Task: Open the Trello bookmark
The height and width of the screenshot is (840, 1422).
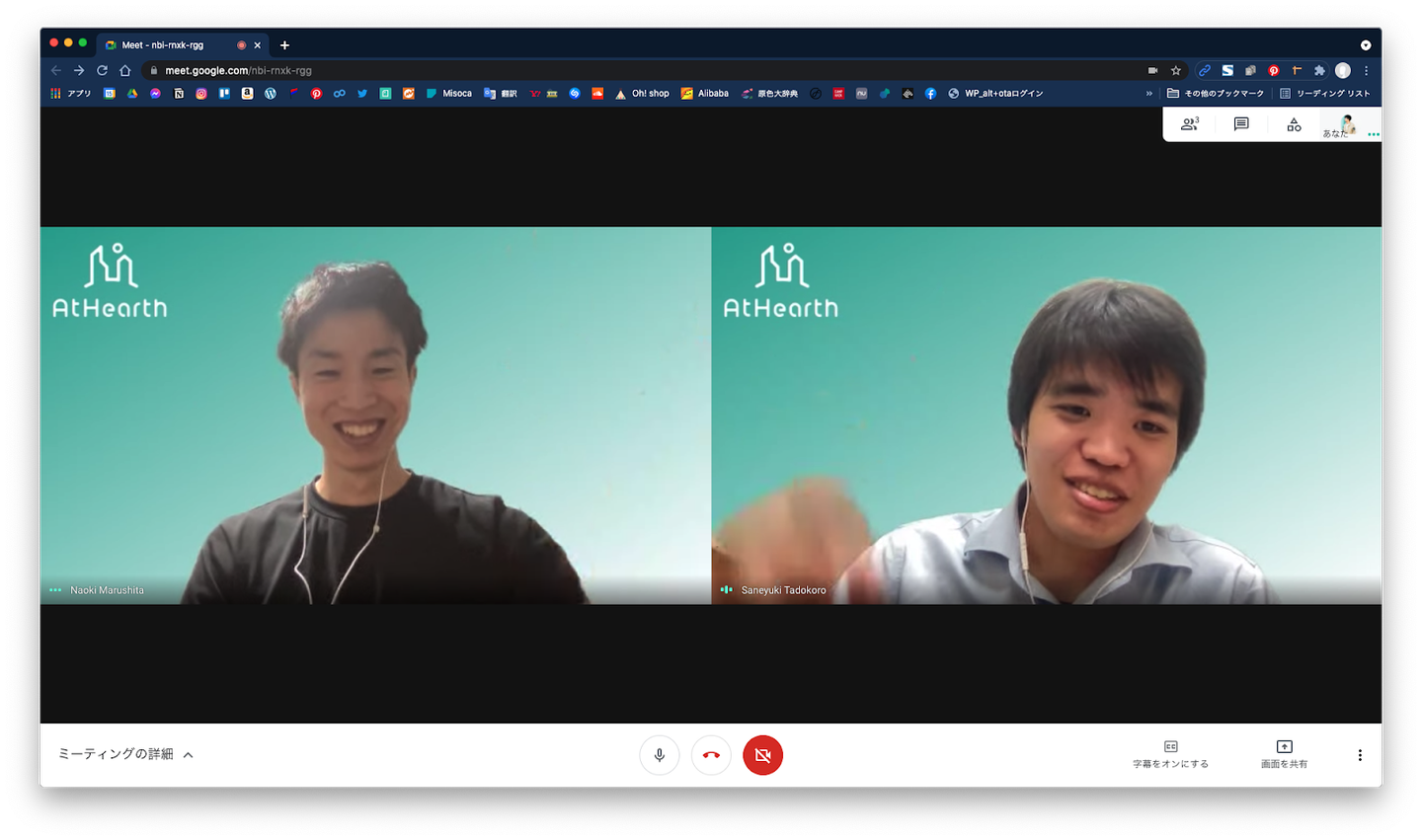Action: 224,94
